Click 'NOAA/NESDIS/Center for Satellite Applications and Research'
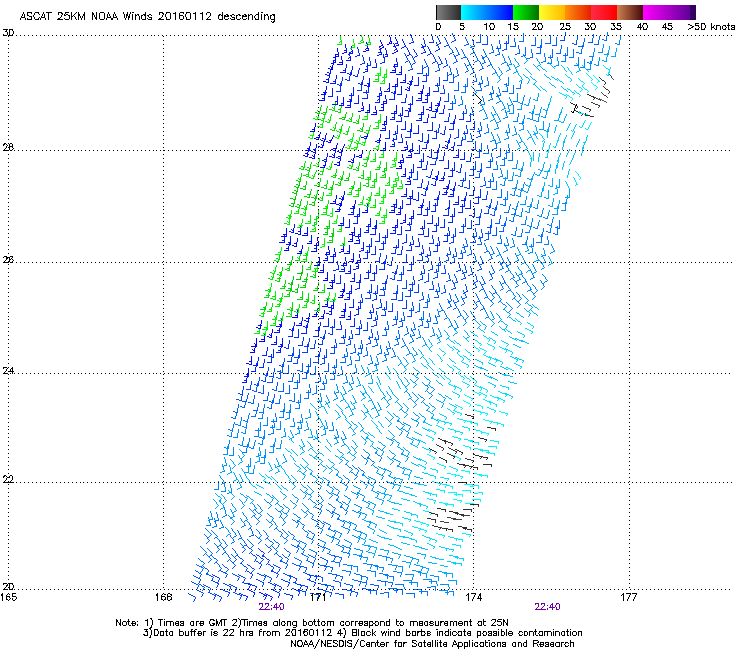 coord(432,644)
